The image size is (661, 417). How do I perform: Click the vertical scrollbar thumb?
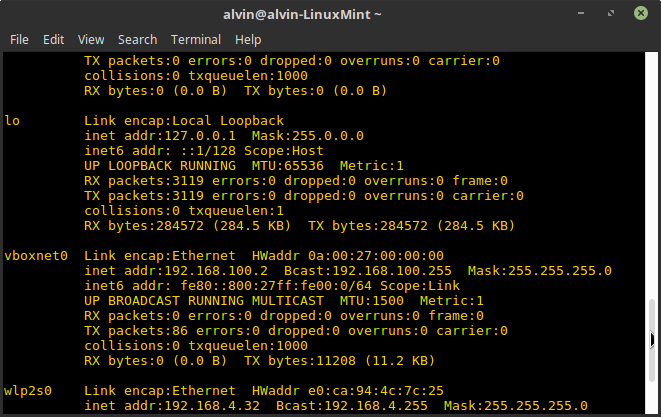654,355
